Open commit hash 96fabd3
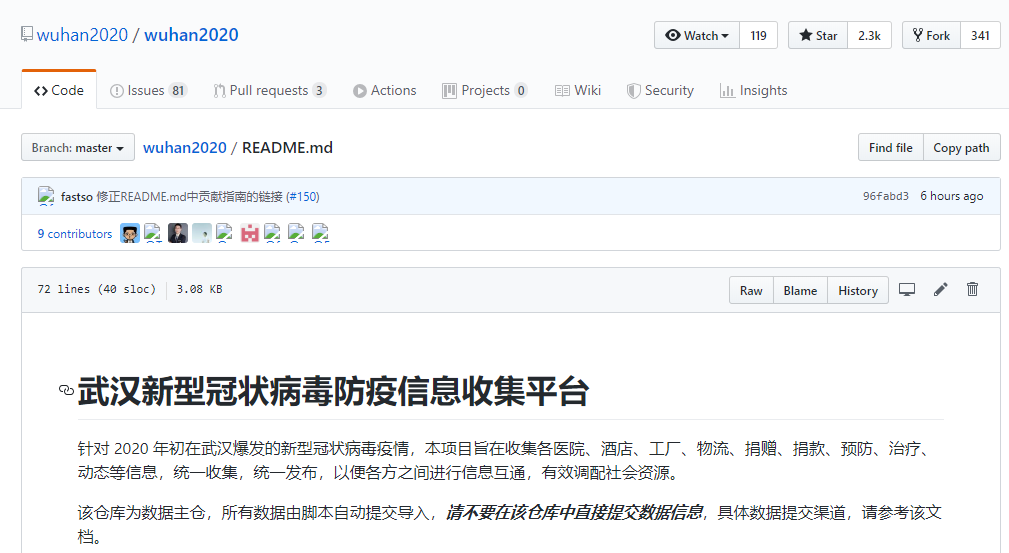 click(885, 196)
